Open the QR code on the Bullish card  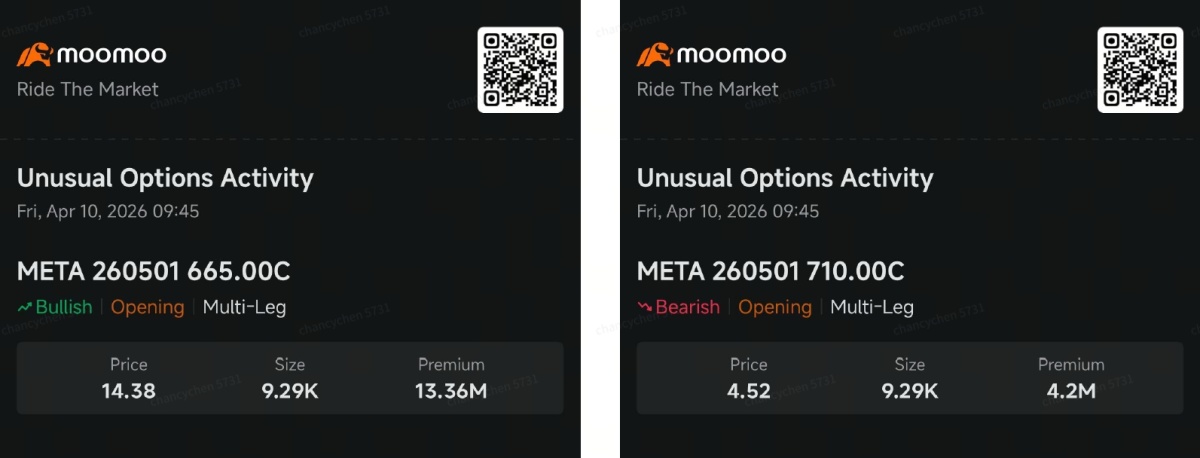pyautogui.click(x=520, y=70)
